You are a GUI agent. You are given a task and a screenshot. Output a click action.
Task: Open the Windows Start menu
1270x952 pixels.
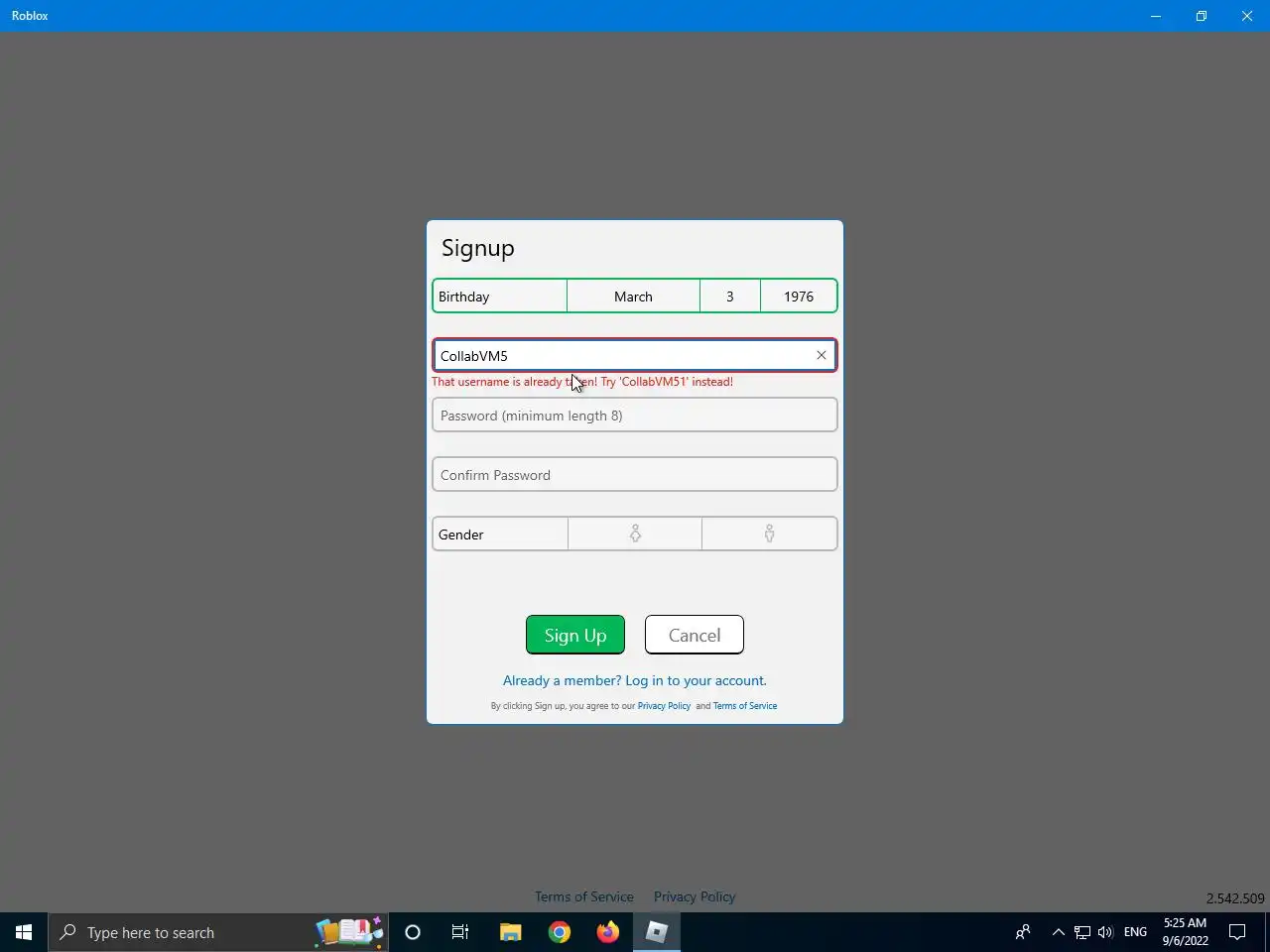[24, 932]
